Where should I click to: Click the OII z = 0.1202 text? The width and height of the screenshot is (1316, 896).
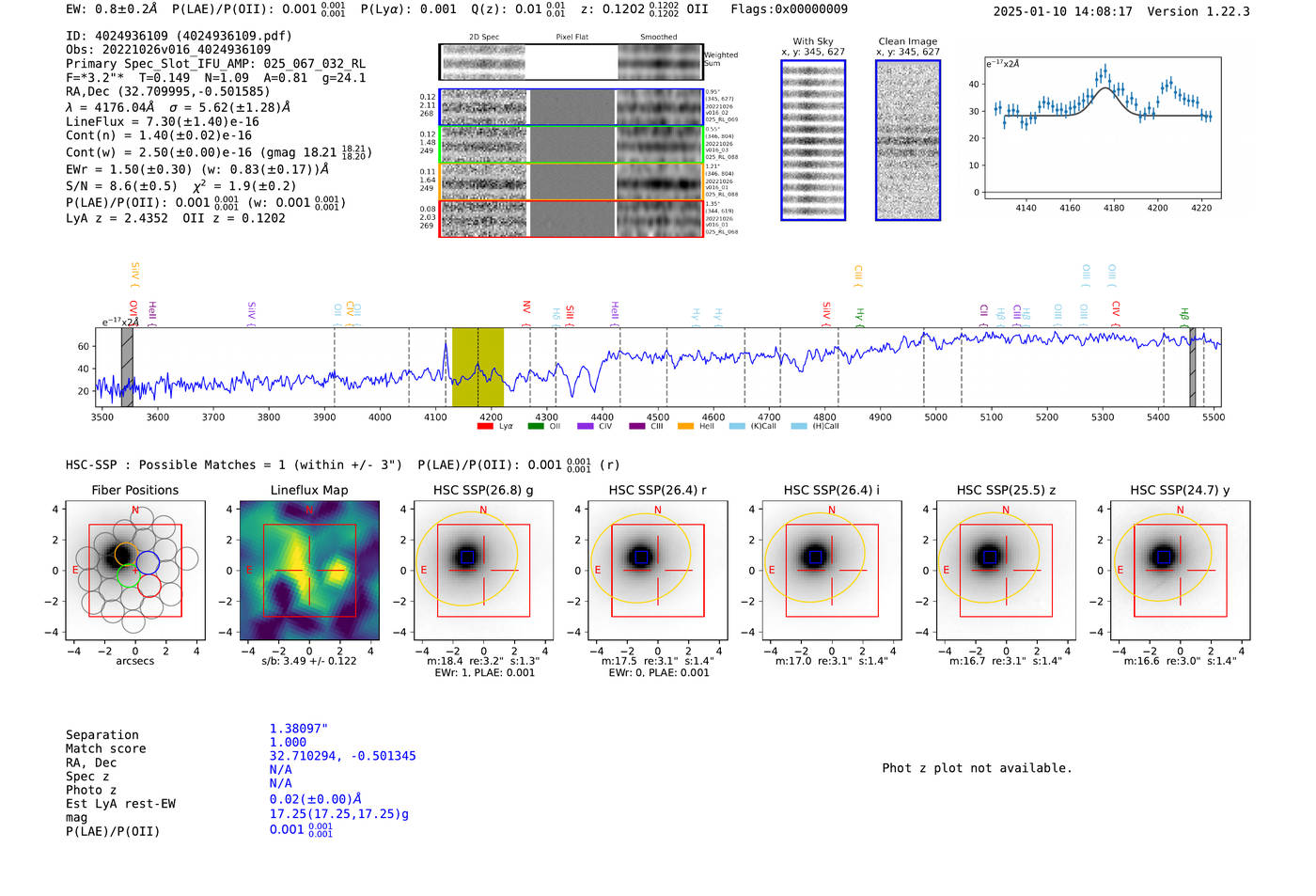coord(234,218)
